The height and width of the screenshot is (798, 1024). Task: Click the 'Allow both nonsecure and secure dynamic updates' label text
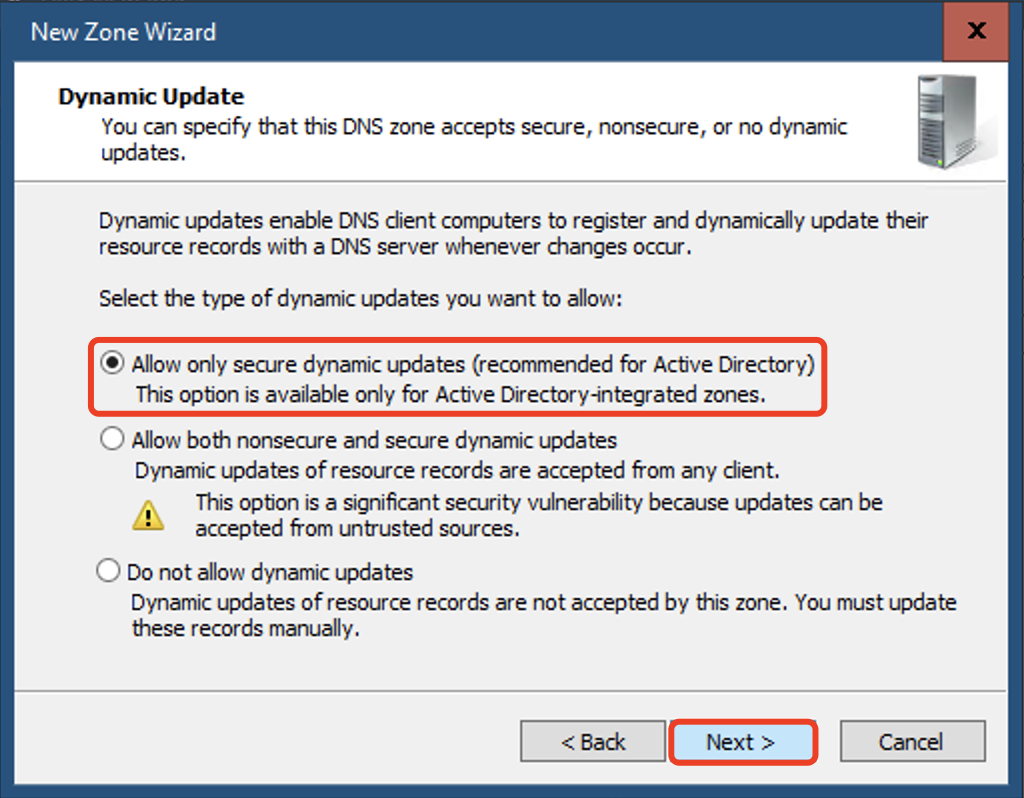coord(374,440)
